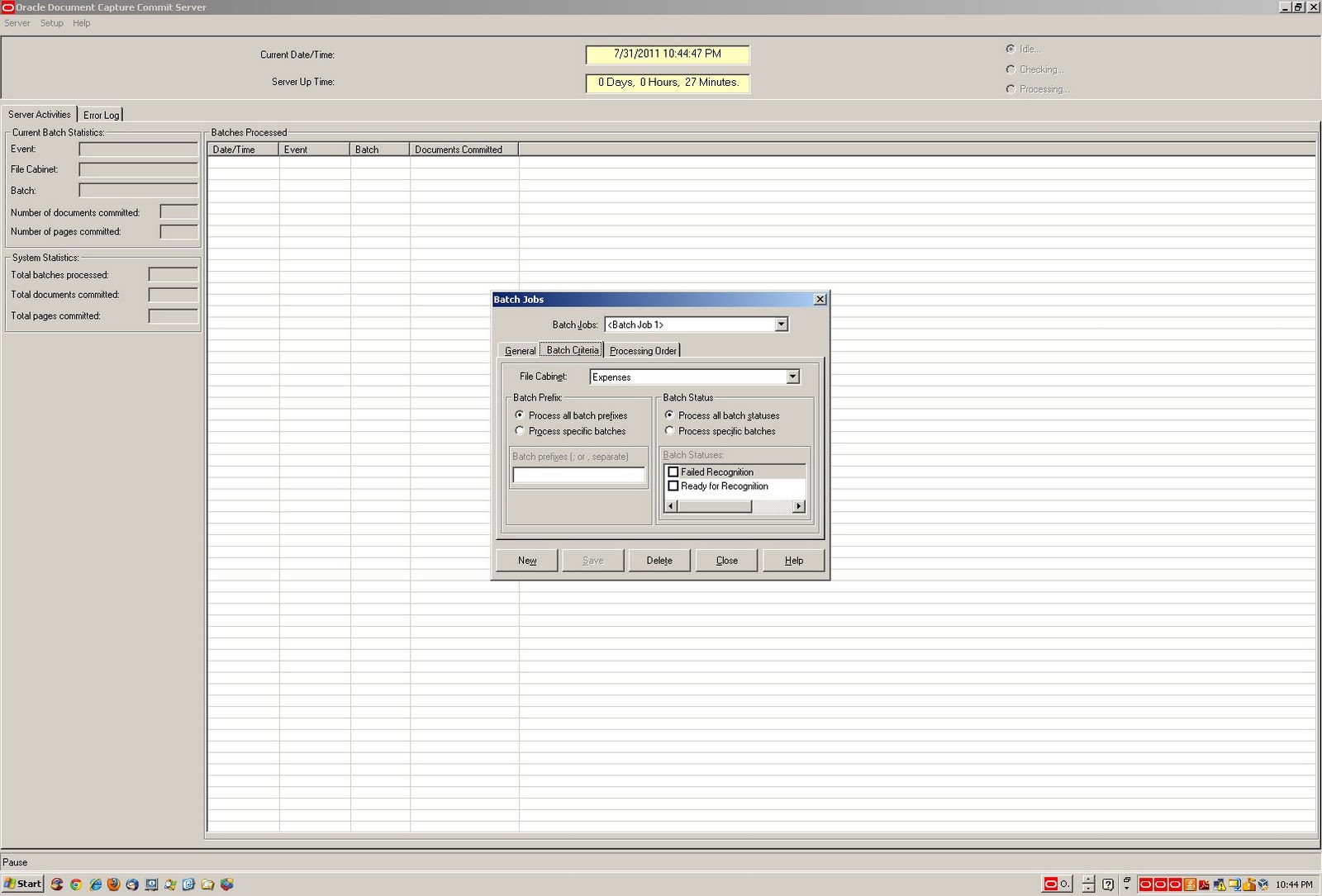
Task: Click the Java icon in the system tray
Action: click(1191, 884)
